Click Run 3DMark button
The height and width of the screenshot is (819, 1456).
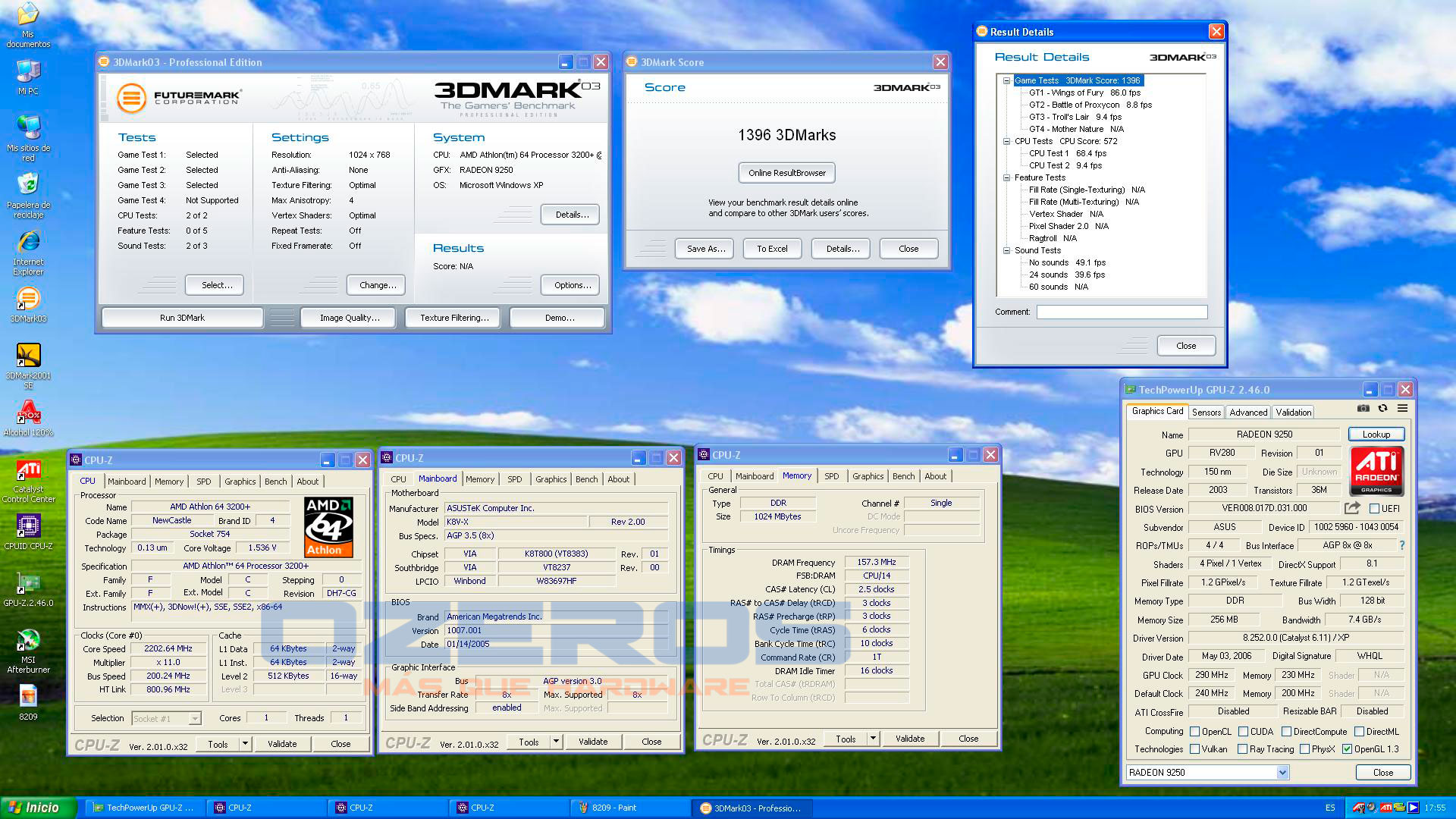click(x=182, y=318)
